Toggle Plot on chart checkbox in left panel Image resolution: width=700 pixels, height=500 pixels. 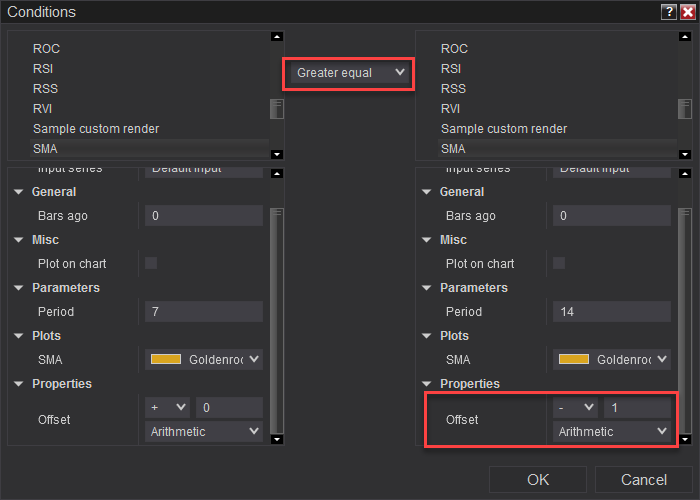click(151, 263)
